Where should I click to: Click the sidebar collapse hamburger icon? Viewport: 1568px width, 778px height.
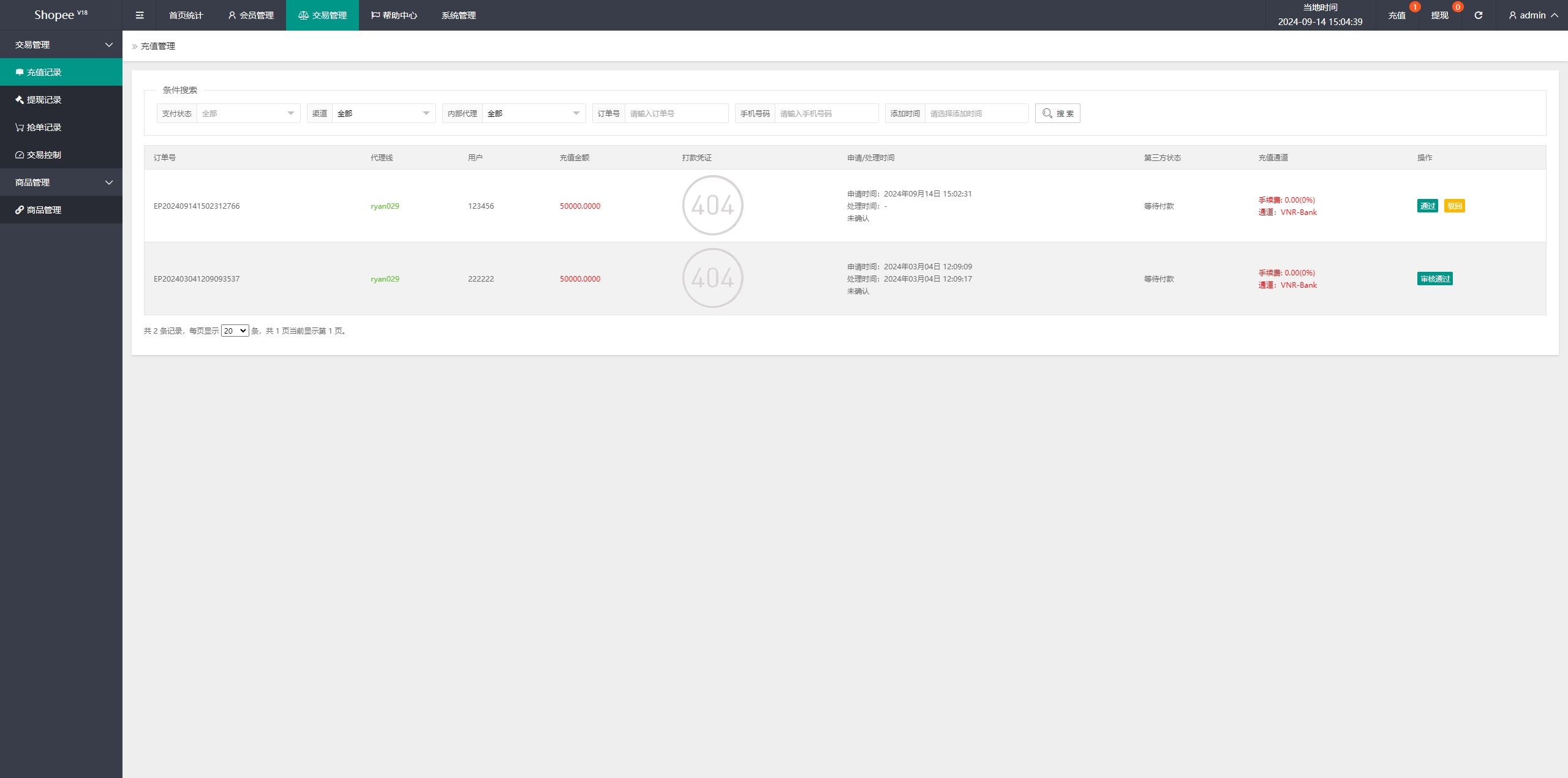pyautogui.click(x=140, y=15)
